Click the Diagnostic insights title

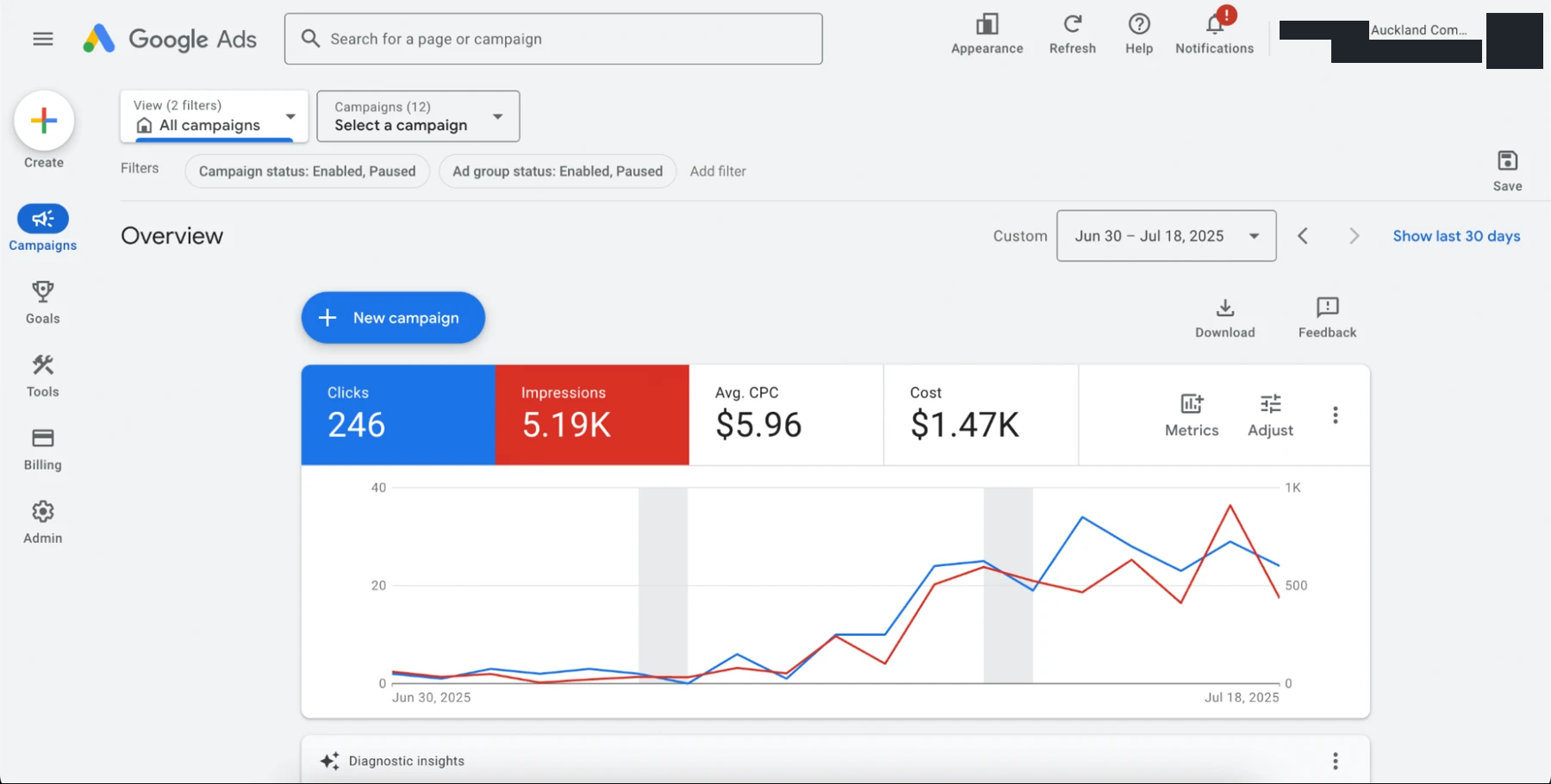tap(407, 761)
